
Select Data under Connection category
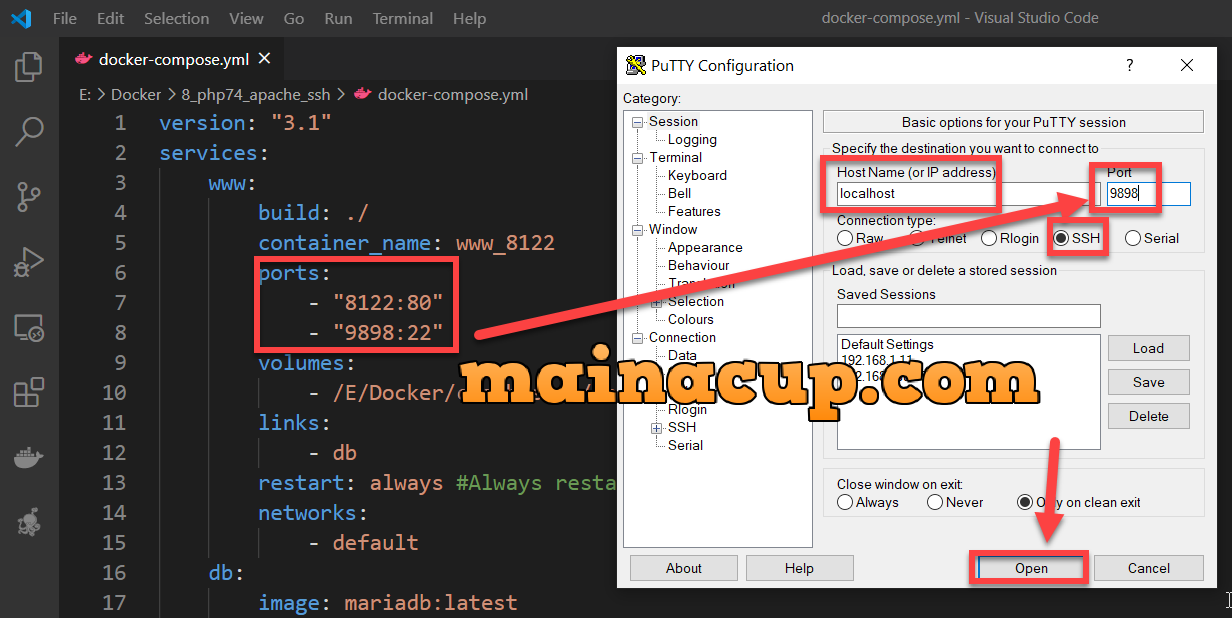coord(682,355)
